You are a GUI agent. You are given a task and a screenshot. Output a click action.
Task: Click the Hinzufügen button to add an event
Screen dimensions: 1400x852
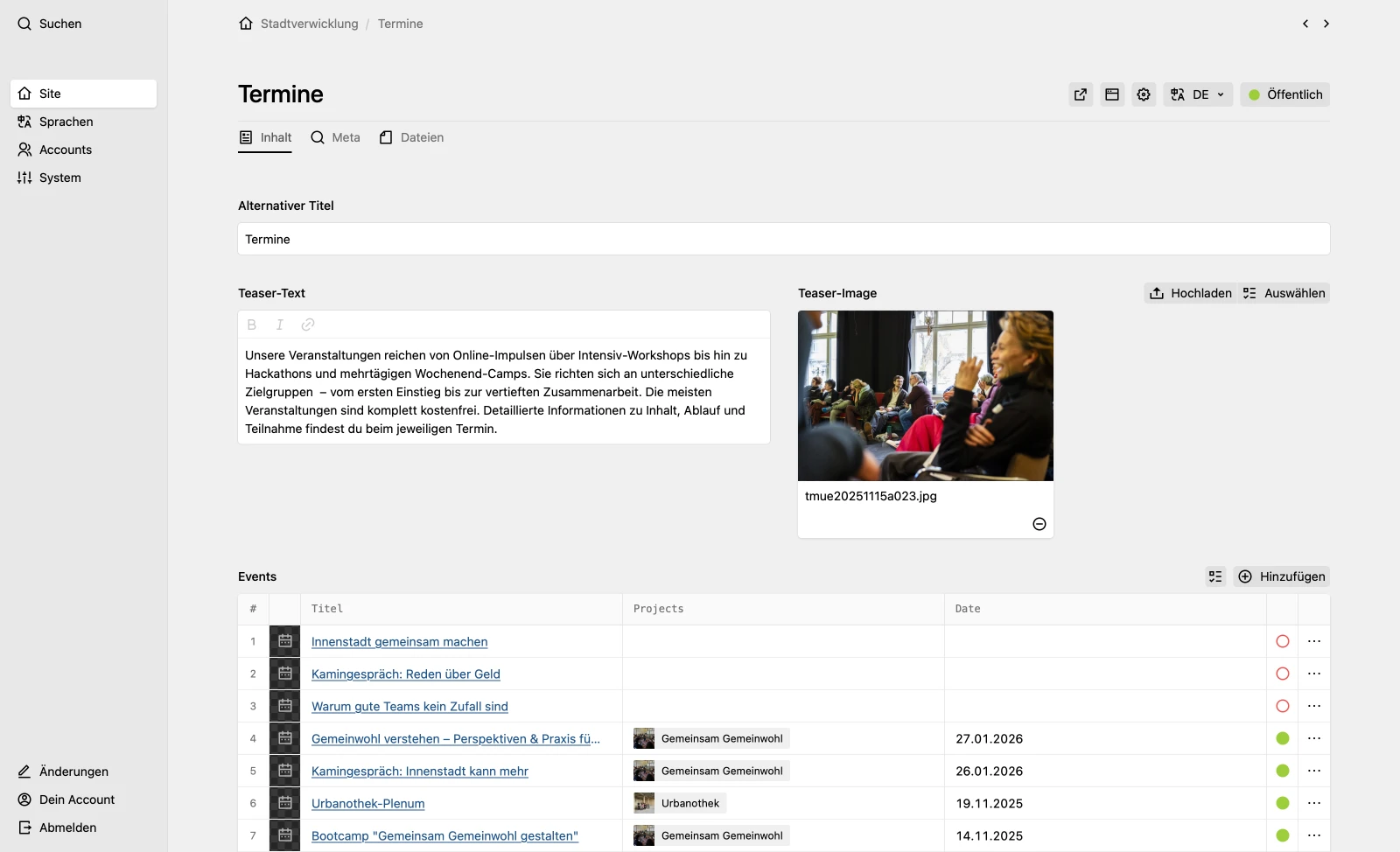1281,576
